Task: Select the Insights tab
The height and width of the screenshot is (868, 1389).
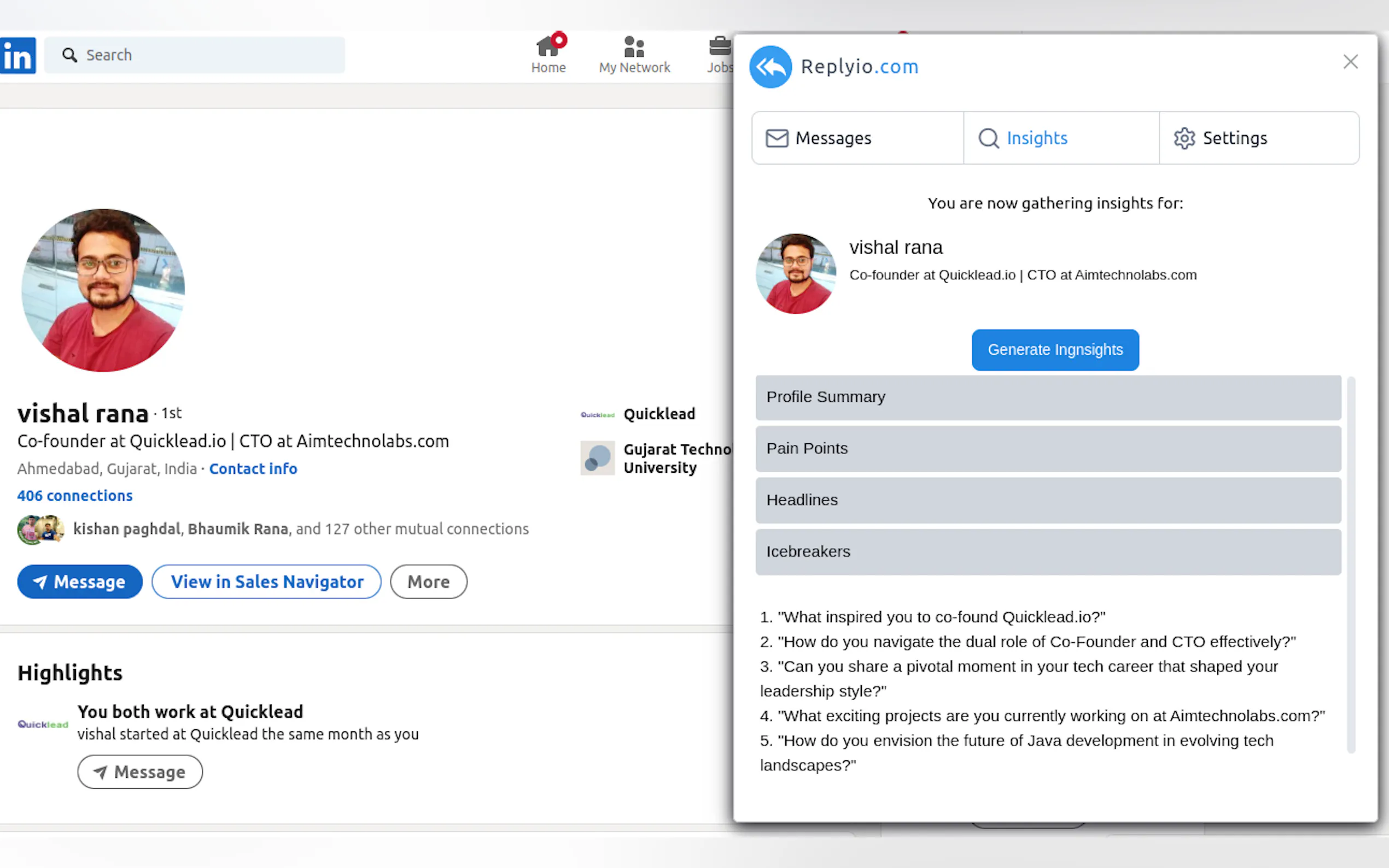Action: 1060,138
